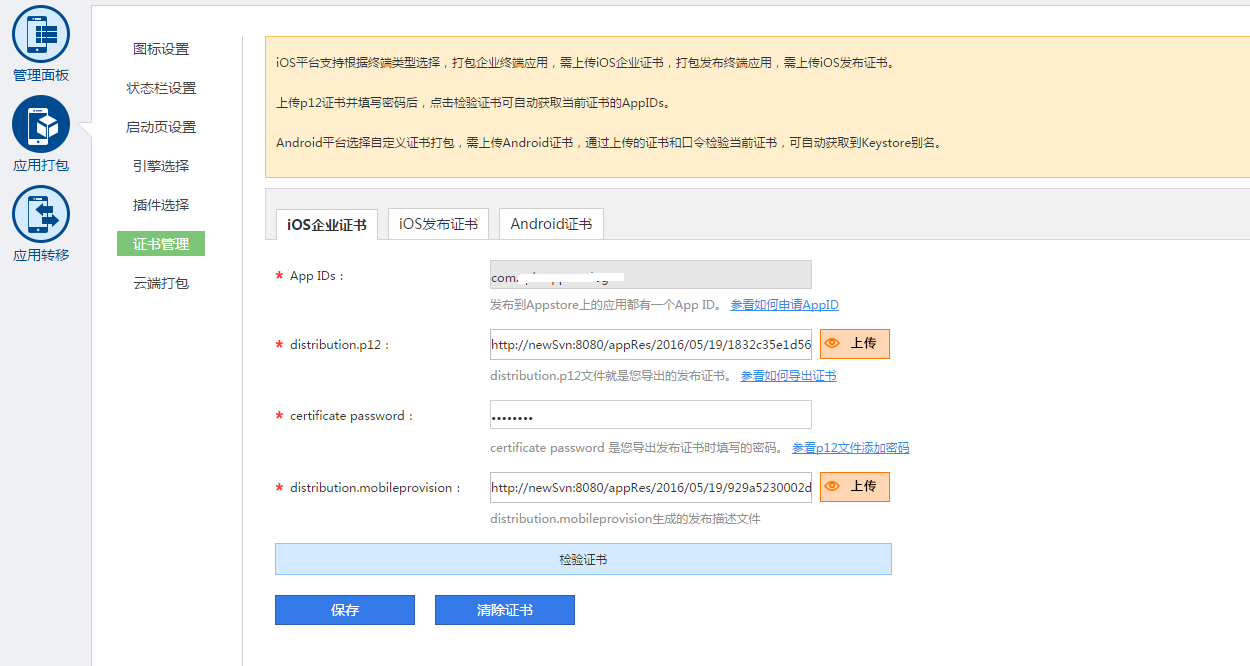Go to 云端打包 menu item
The height and width of the screenshot is (666, 1250).
[161, 283]
